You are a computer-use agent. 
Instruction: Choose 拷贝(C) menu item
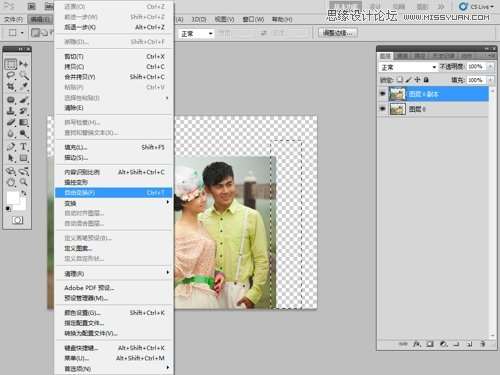click(x=114, y=67)
